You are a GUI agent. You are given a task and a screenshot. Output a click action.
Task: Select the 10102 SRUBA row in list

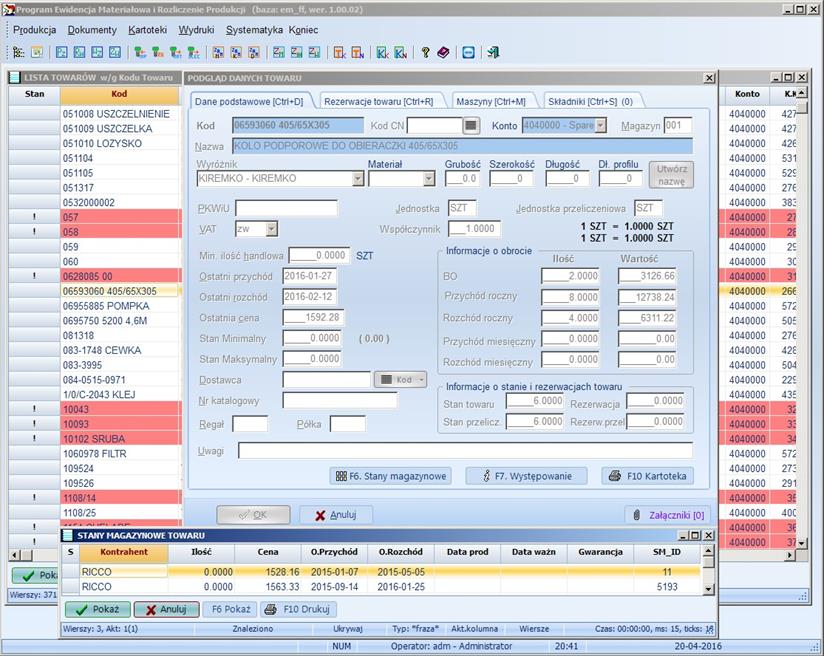tap(108, 438)
